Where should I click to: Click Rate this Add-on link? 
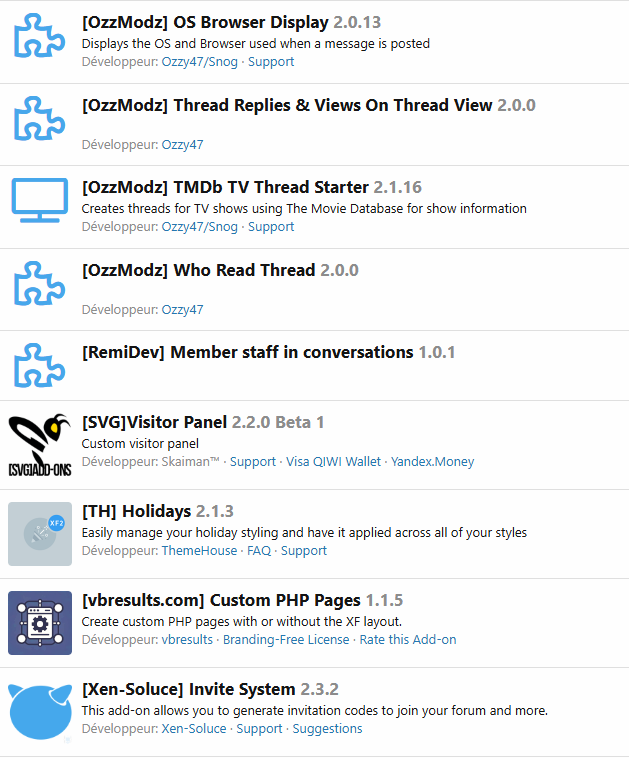coord(408,640)
